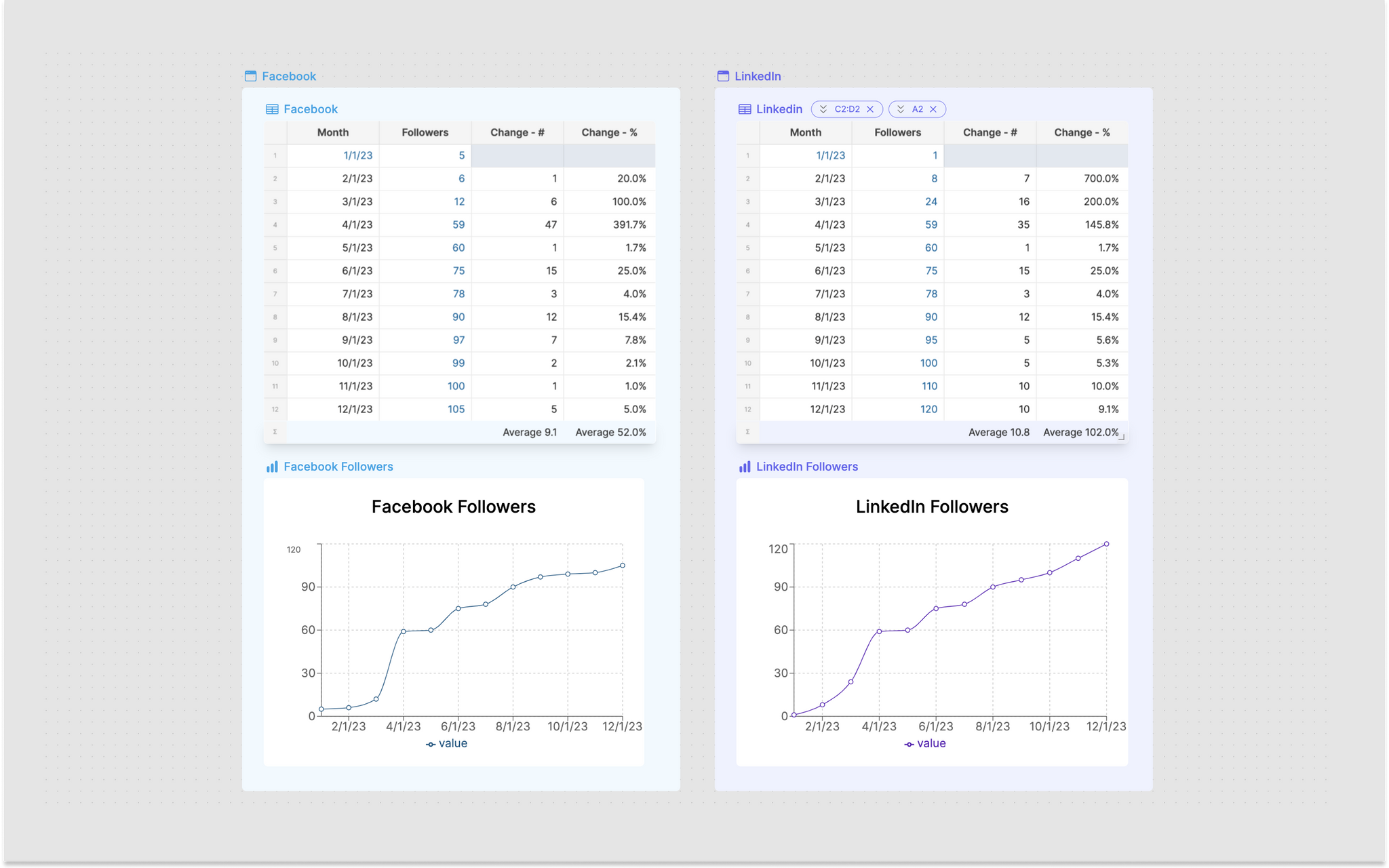
Task: Click Facebook followers cell showing 12
Action: [425, 201]
